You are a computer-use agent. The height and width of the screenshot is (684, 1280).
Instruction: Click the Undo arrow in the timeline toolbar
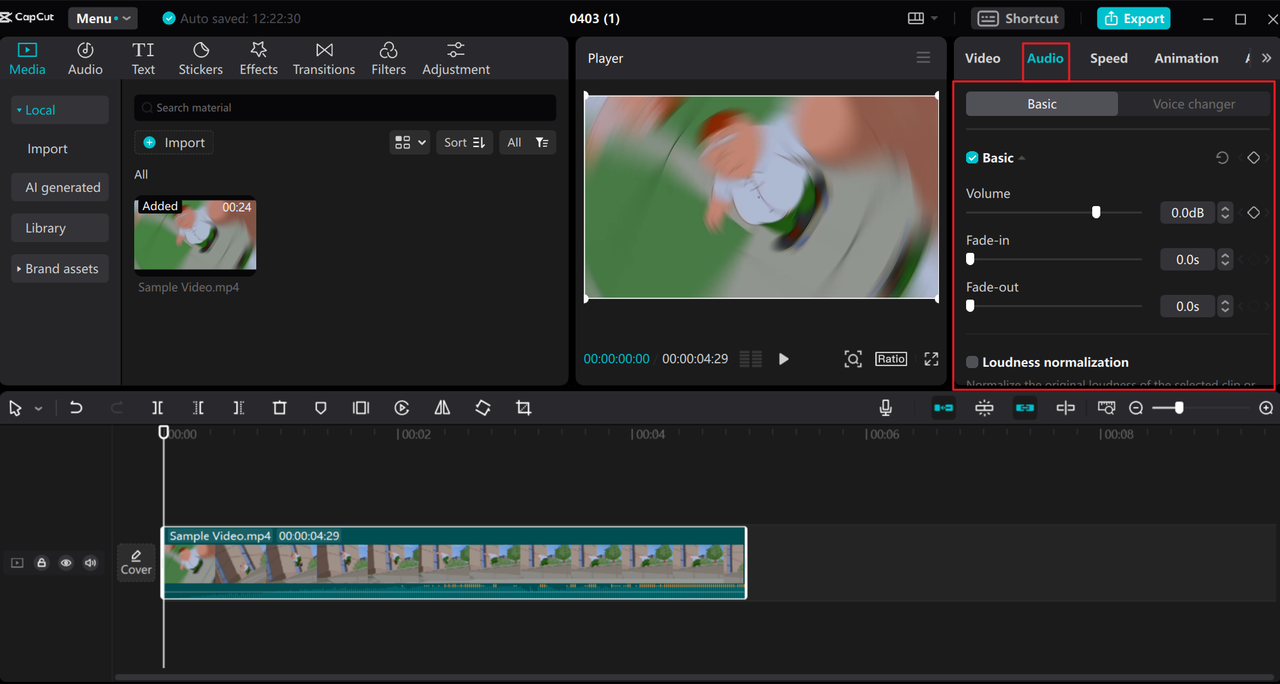click(x=76, y=408)
